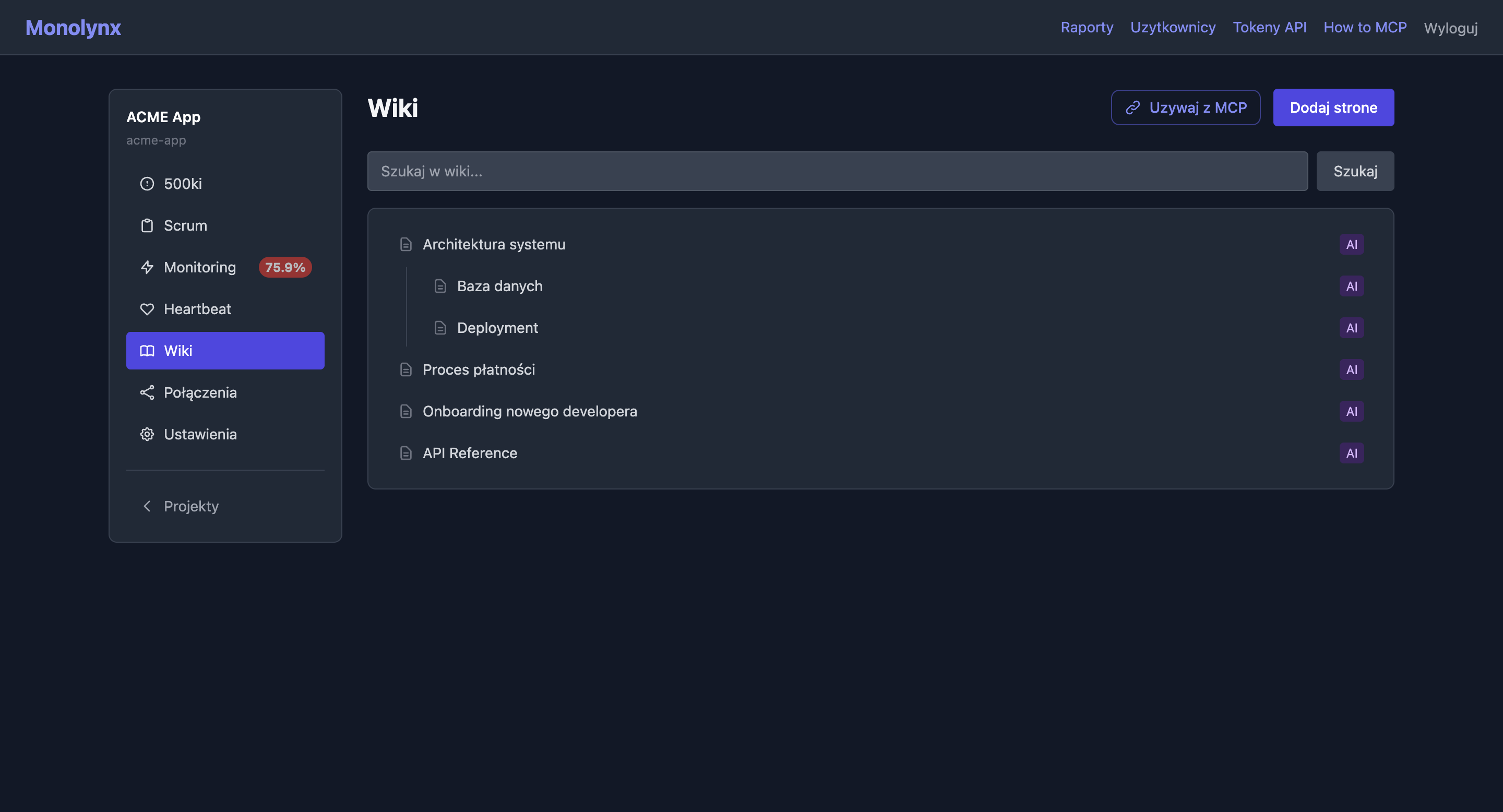Toggle the AI badge on API Reference
This screenshot has width=1503, height=812.
pos(1353,452)
